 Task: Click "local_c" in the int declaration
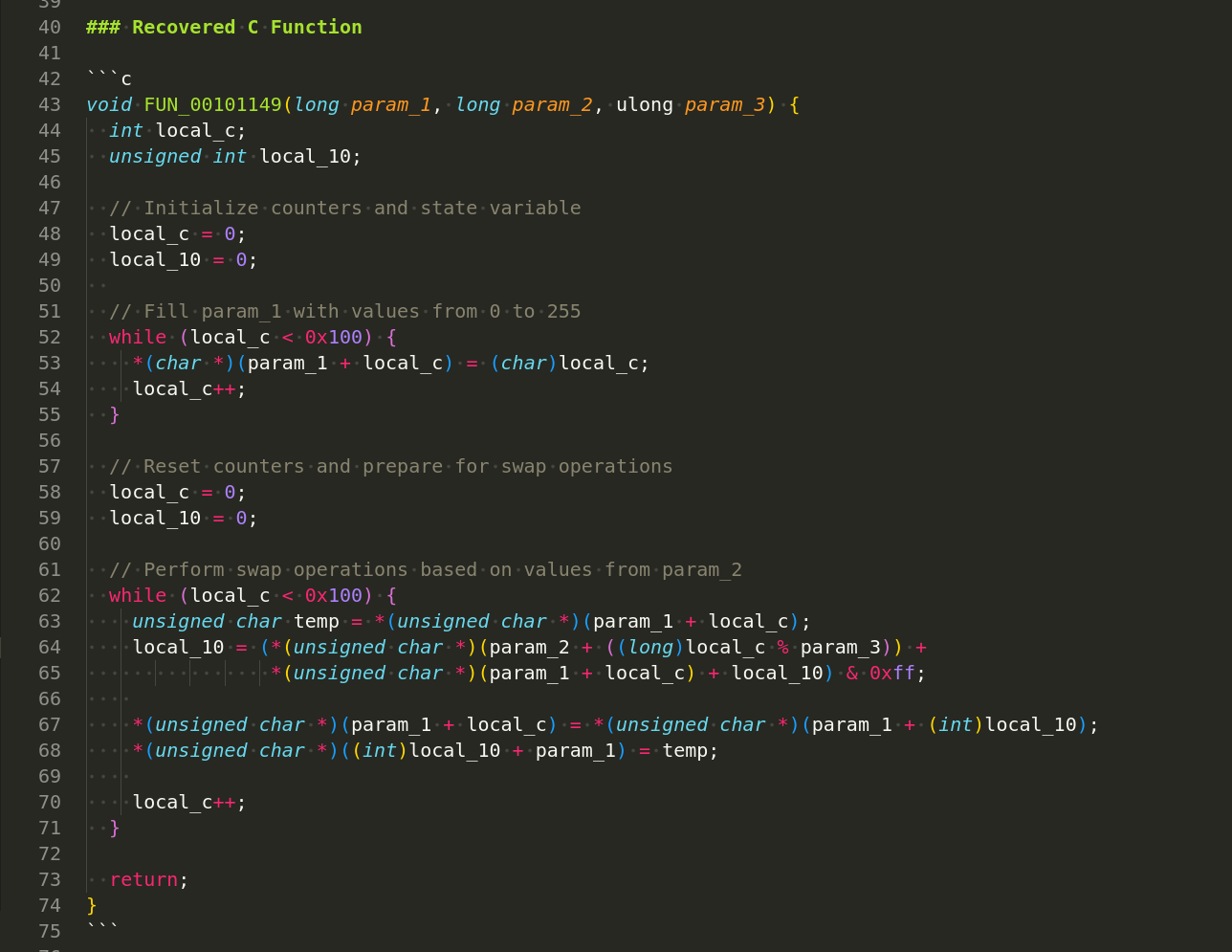click(195, 130)
